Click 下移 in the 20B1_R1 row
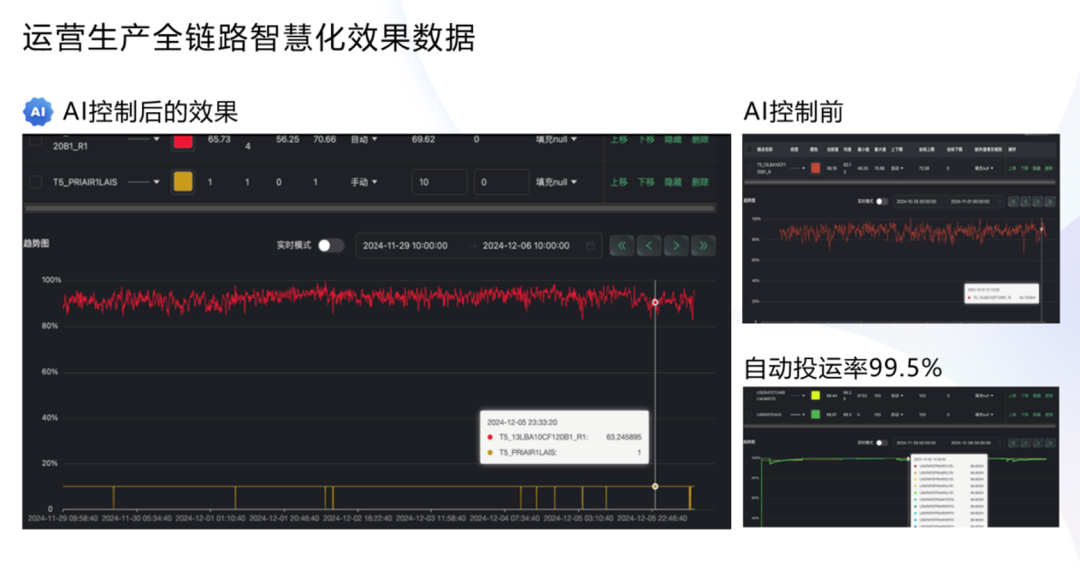The height and width of the screenshot is (583, 1080). (645, 140)
